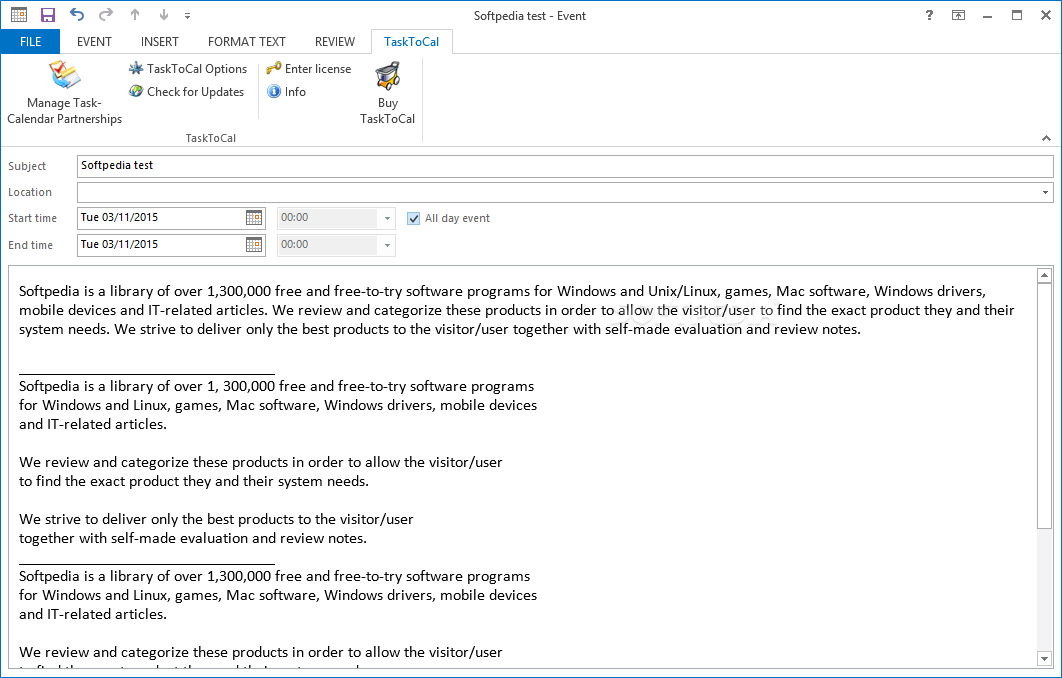Click the TaskToCal group label in ribbon
The height and width of the screenshot is (678, 1062).
coord(211,138)
